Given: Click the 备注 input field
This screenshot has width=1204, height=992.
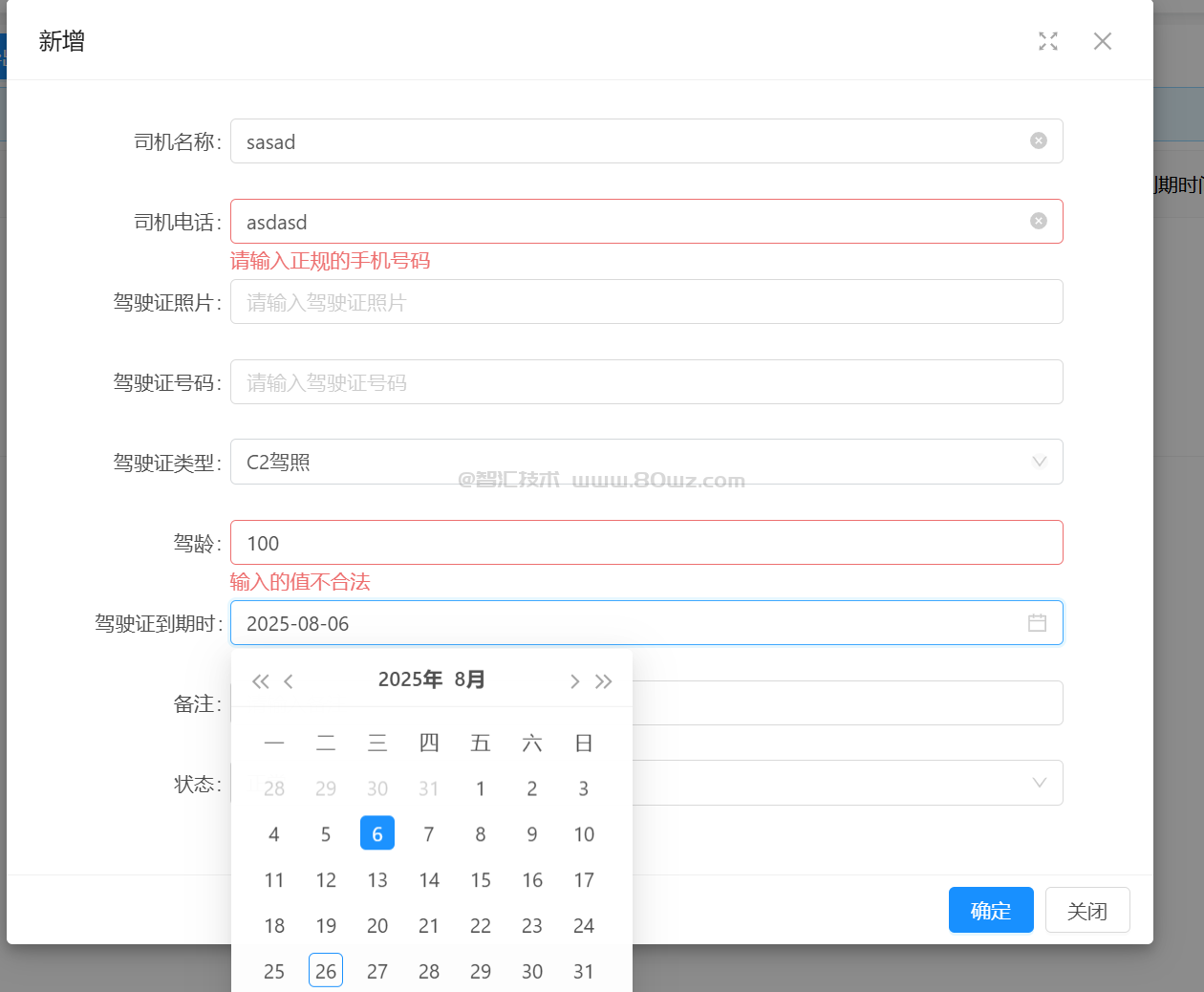Looking at the screenshot, I should tap(848, 702).
